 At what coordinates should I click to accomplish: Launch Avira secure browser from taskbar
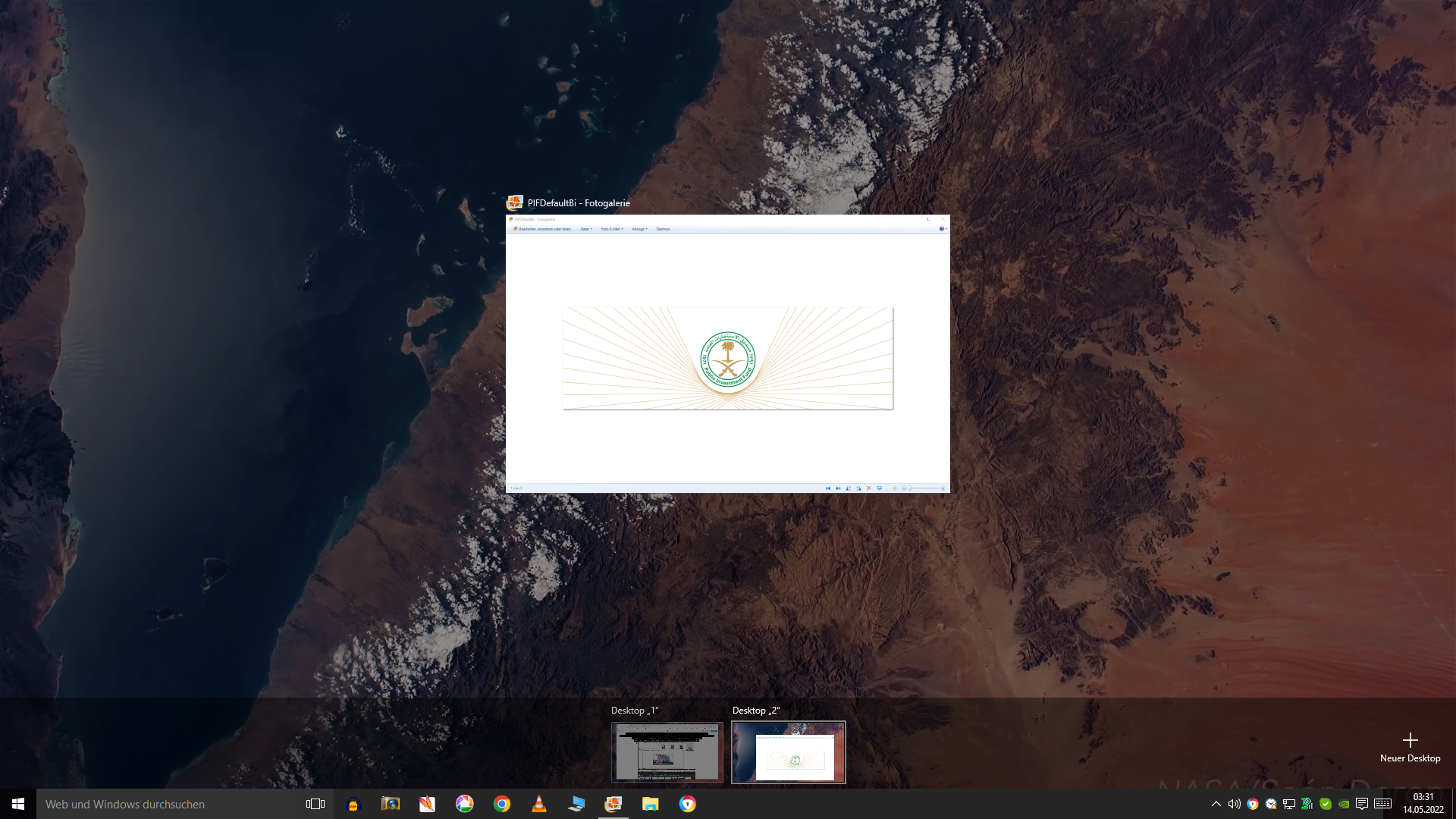[x=687, y=804]
